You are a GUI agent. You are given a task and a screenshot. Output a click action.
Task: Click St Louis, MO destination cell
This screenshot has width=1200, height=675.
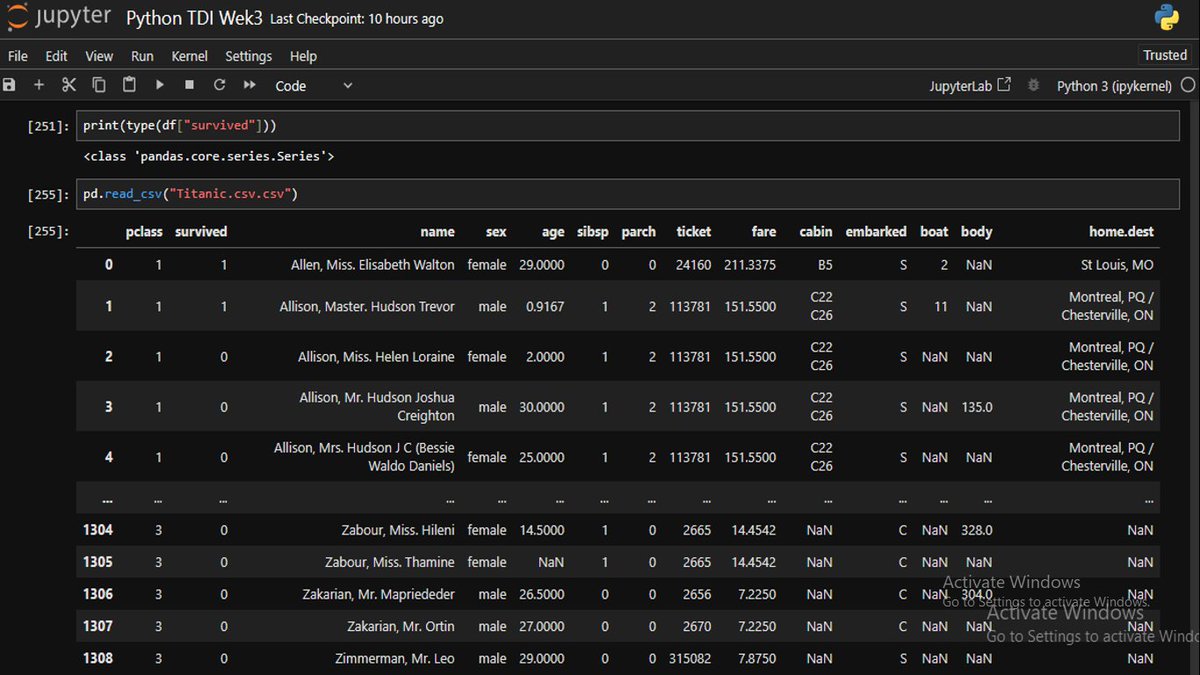pos(1117,265)
